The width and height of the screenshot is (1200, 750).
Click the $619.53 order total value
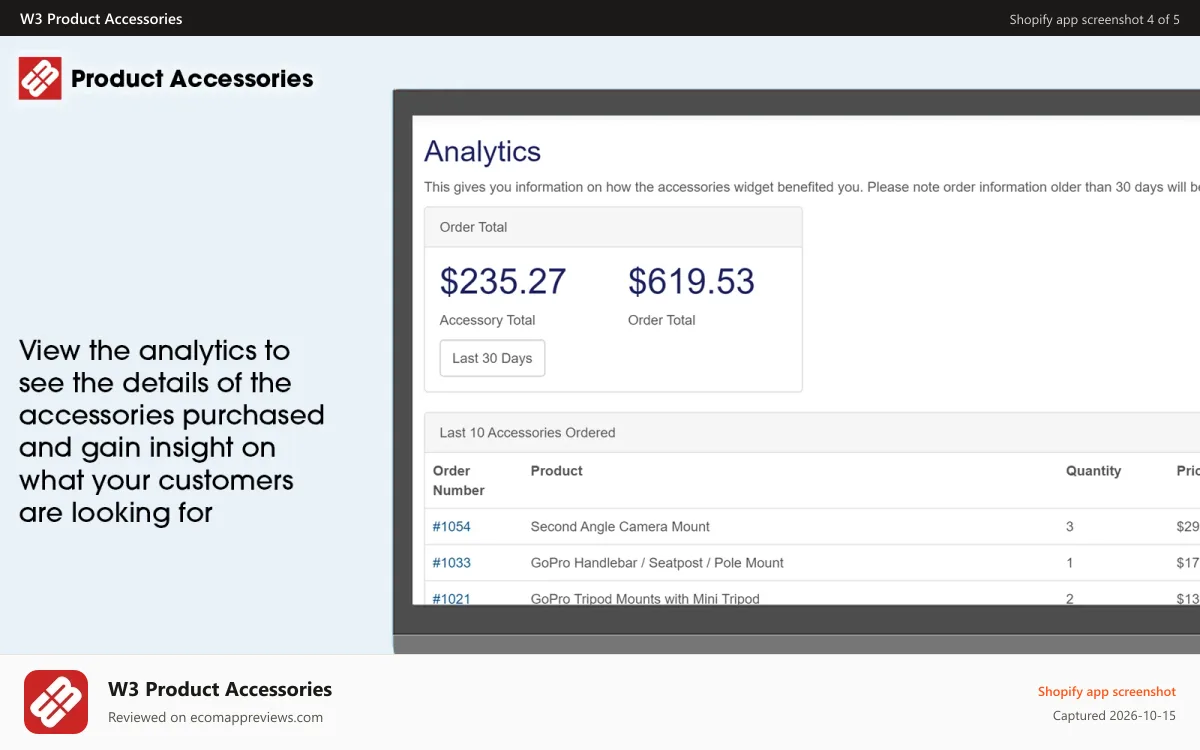tap(691, 281)
